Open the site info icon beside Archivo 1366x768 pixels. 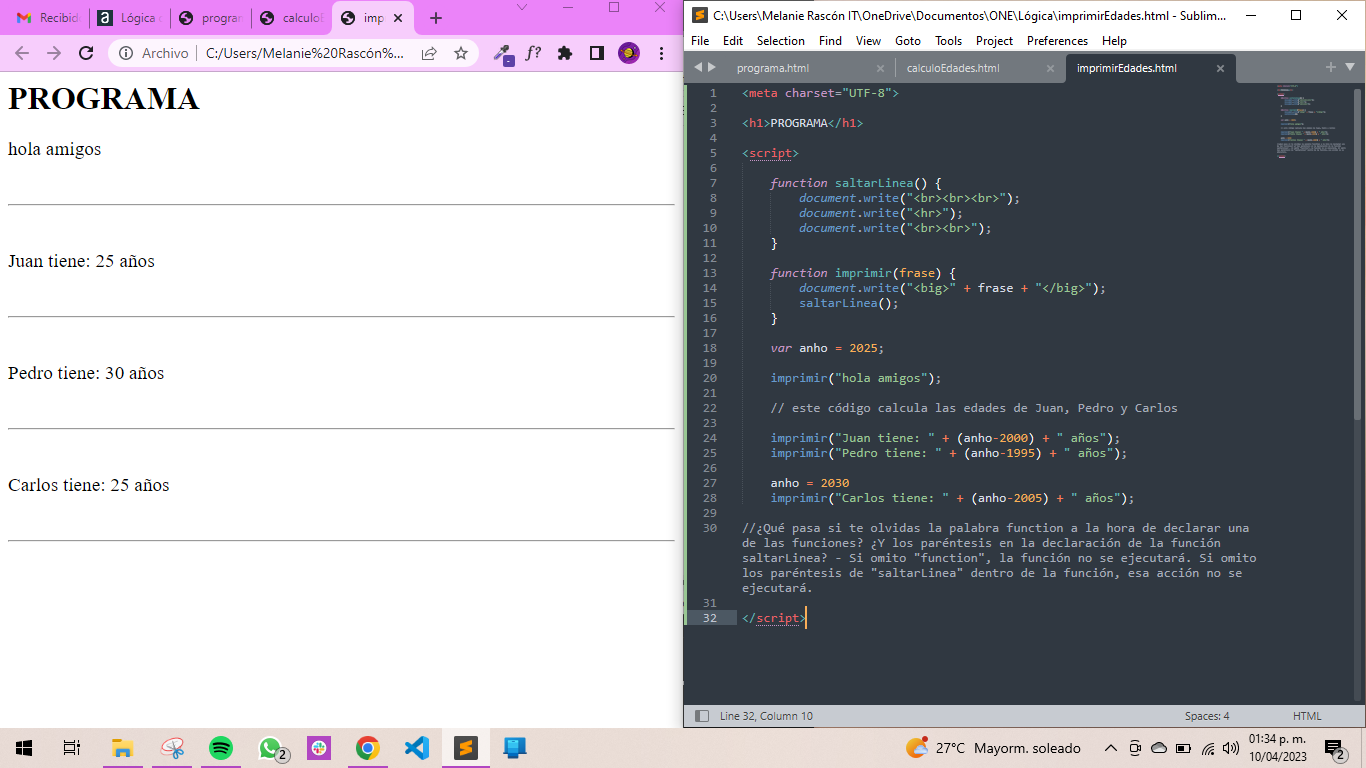click(126, 53)
